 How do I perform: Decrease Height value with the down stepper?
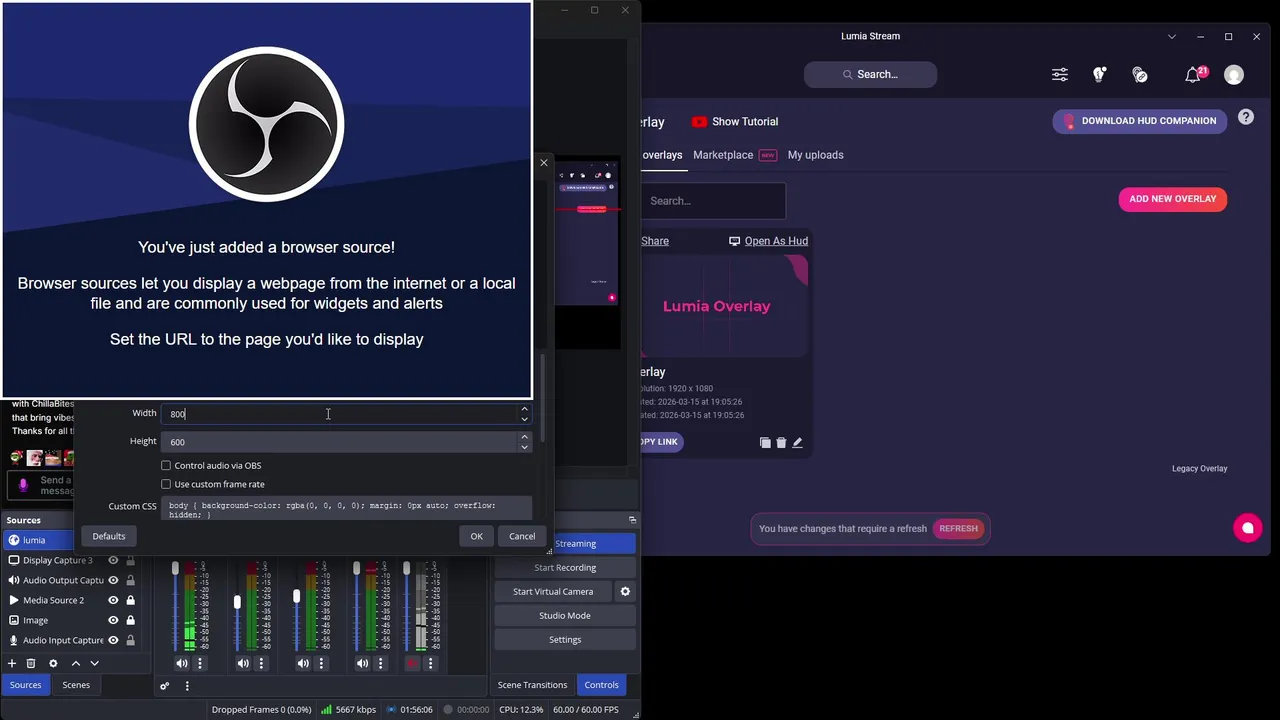(524, 447)
